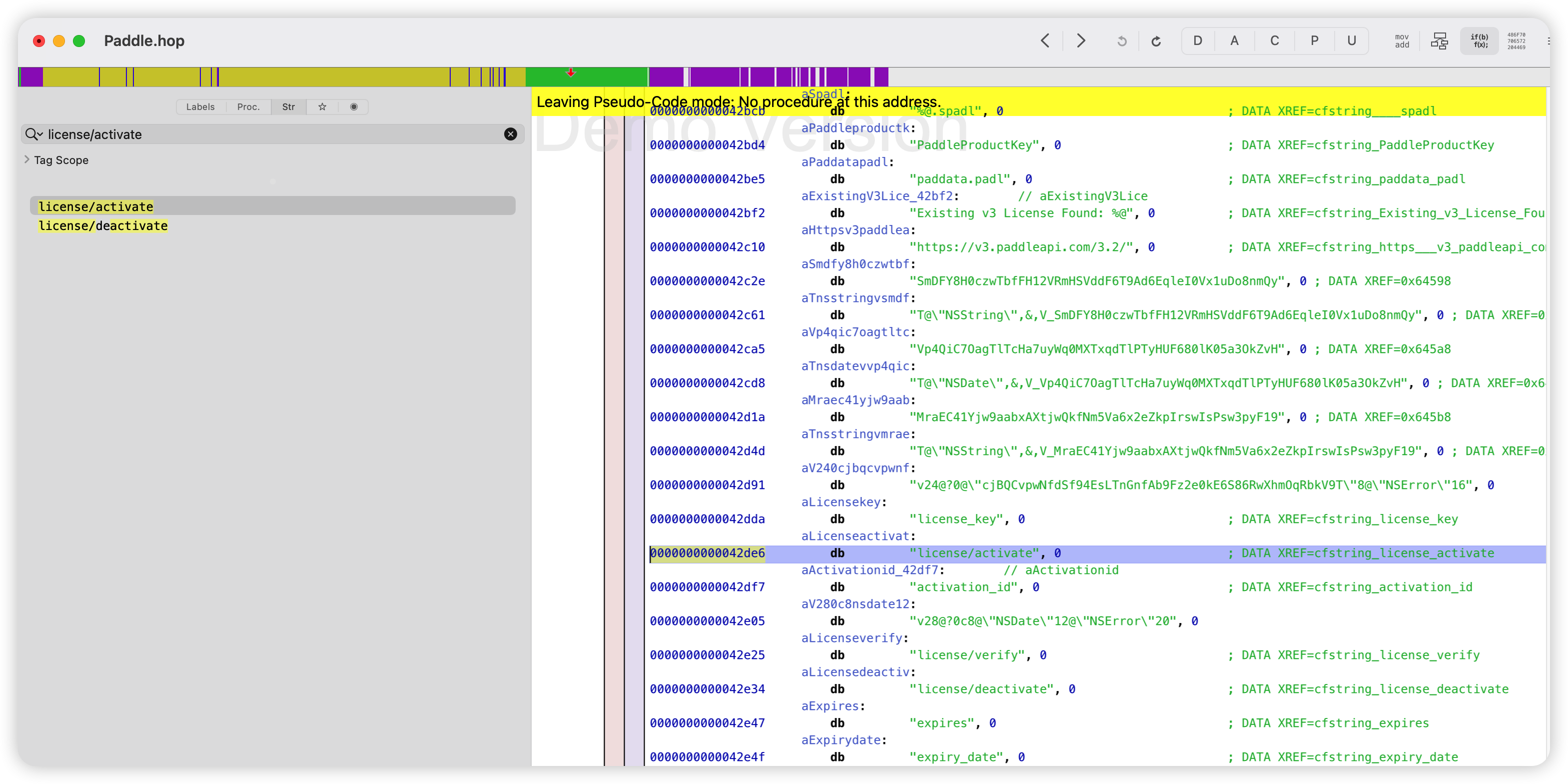Show starred bookmarks tab
The height and width of the screenshot is (784, 1568).
(323, 106)
